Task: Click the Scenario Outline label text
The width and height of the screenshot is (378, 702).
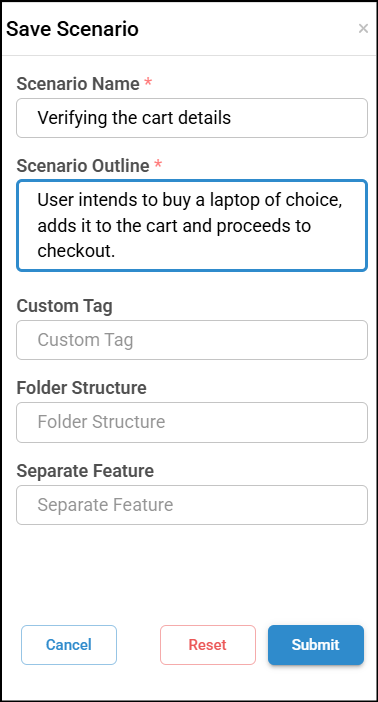Action: (83, 166)
